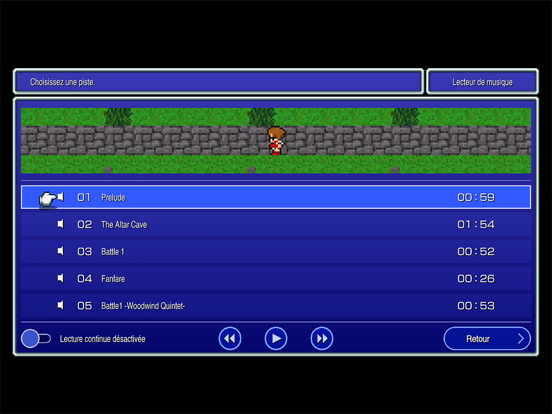Click the Lecteur de musique title box
552x414 pixels.
point(482,82)
